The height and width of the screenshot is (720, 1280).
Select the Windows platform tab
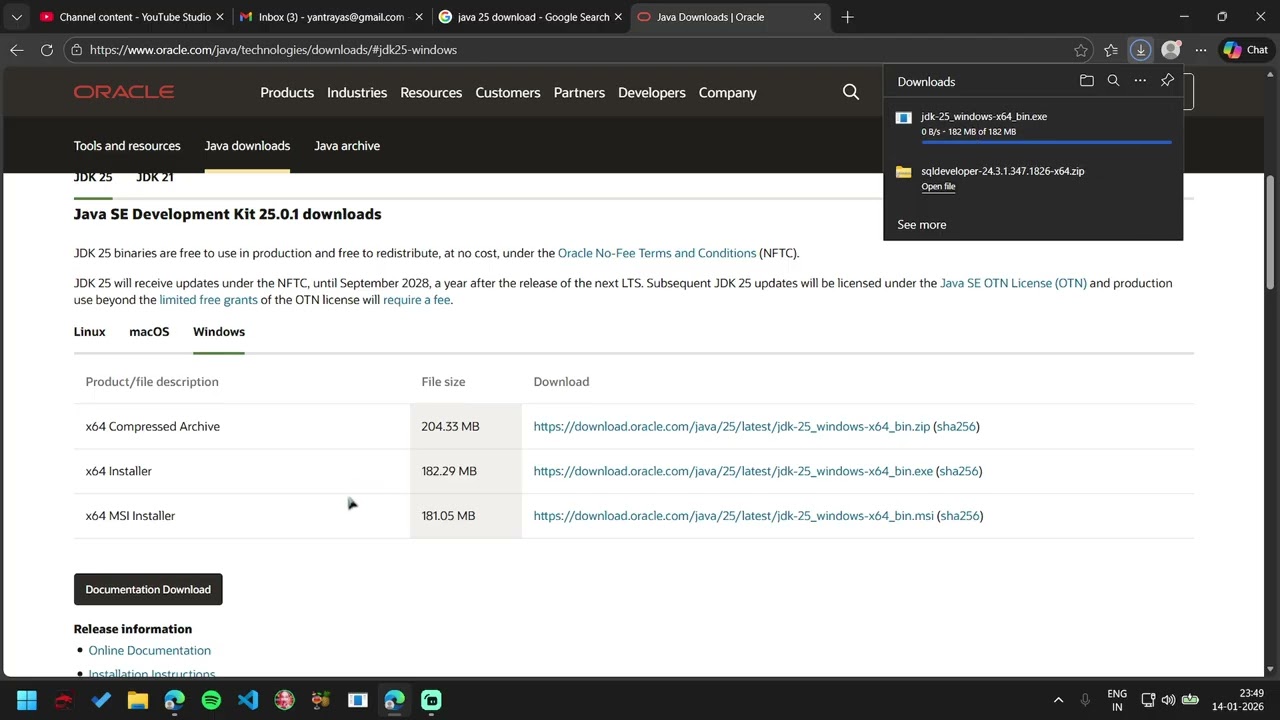click(219, 332)
